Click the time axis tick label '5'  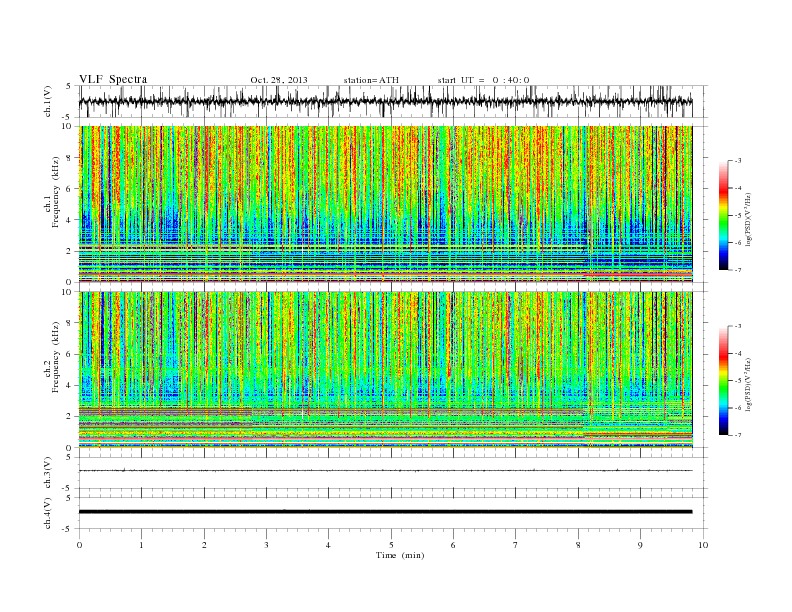(x=391, y=545)
